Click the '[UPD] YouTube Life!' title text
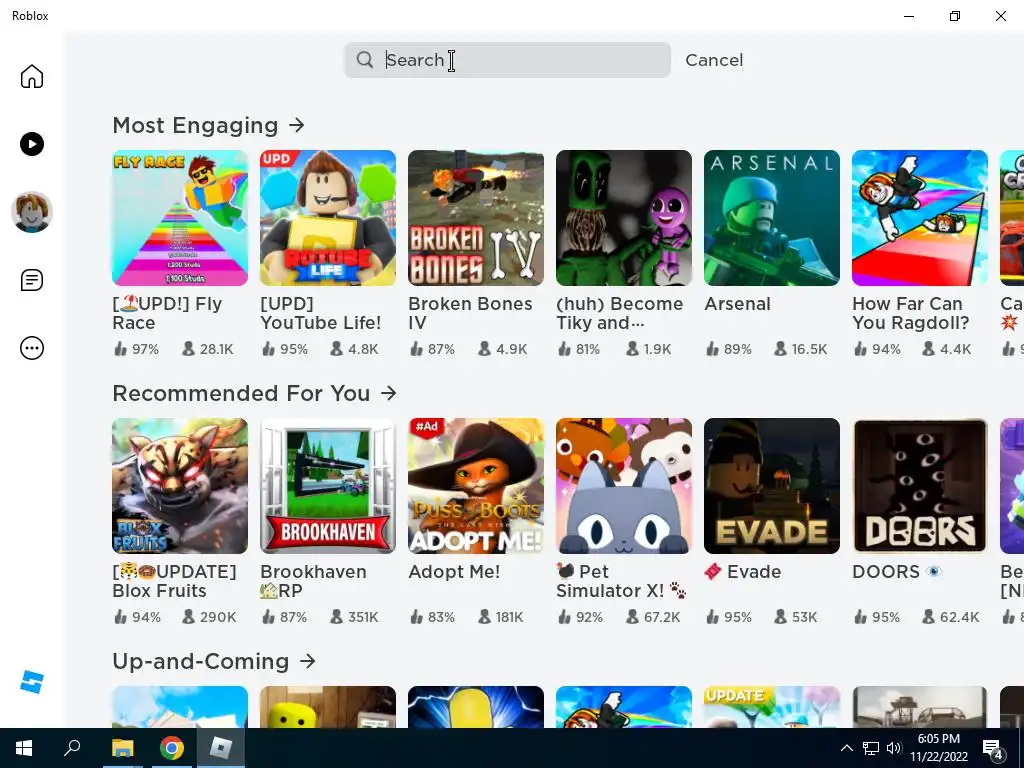 [x=321, y=313]
